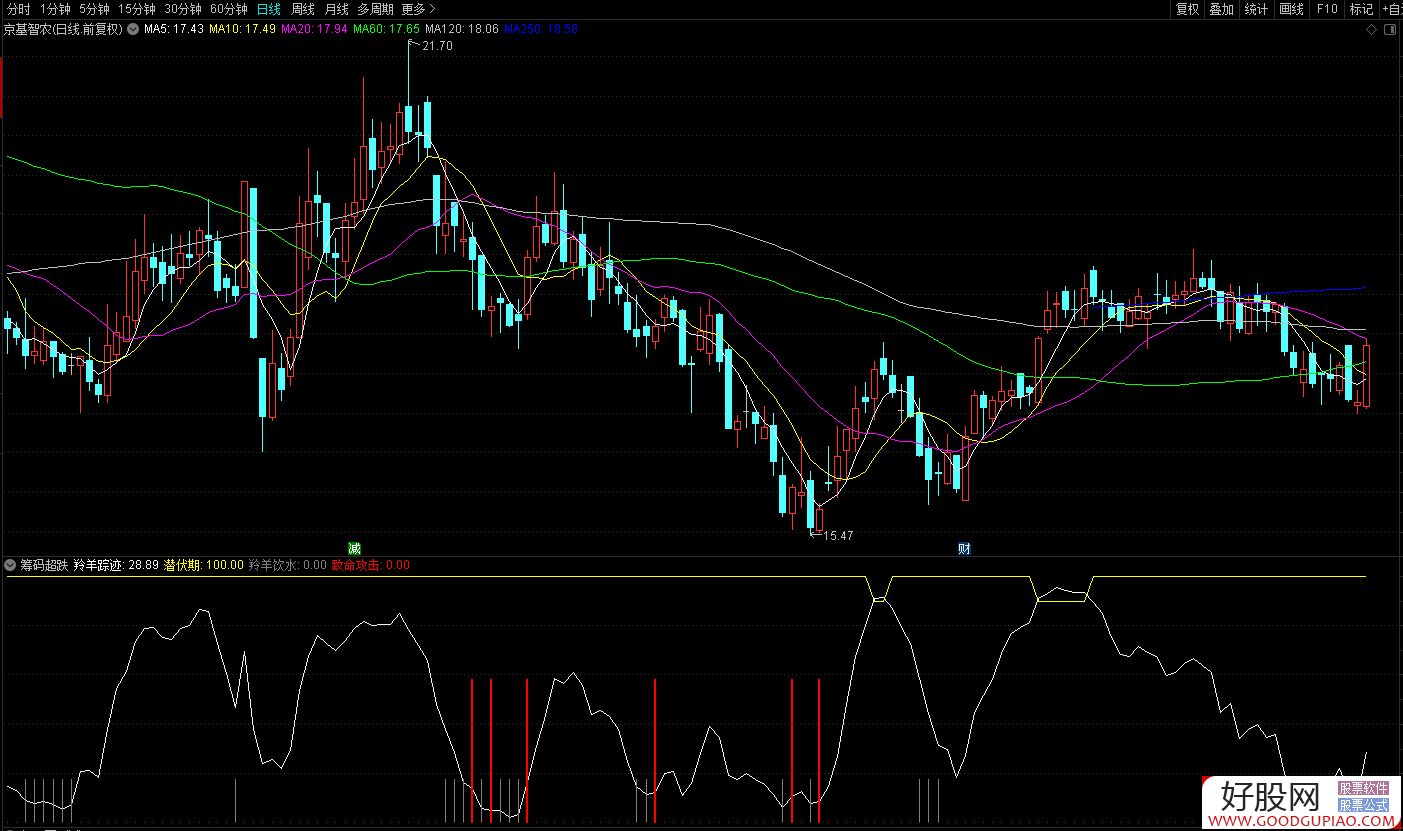This screenshot has height=831, width=1403.
Task: Select the 60分钟 period tab
Action: (229, 9)
